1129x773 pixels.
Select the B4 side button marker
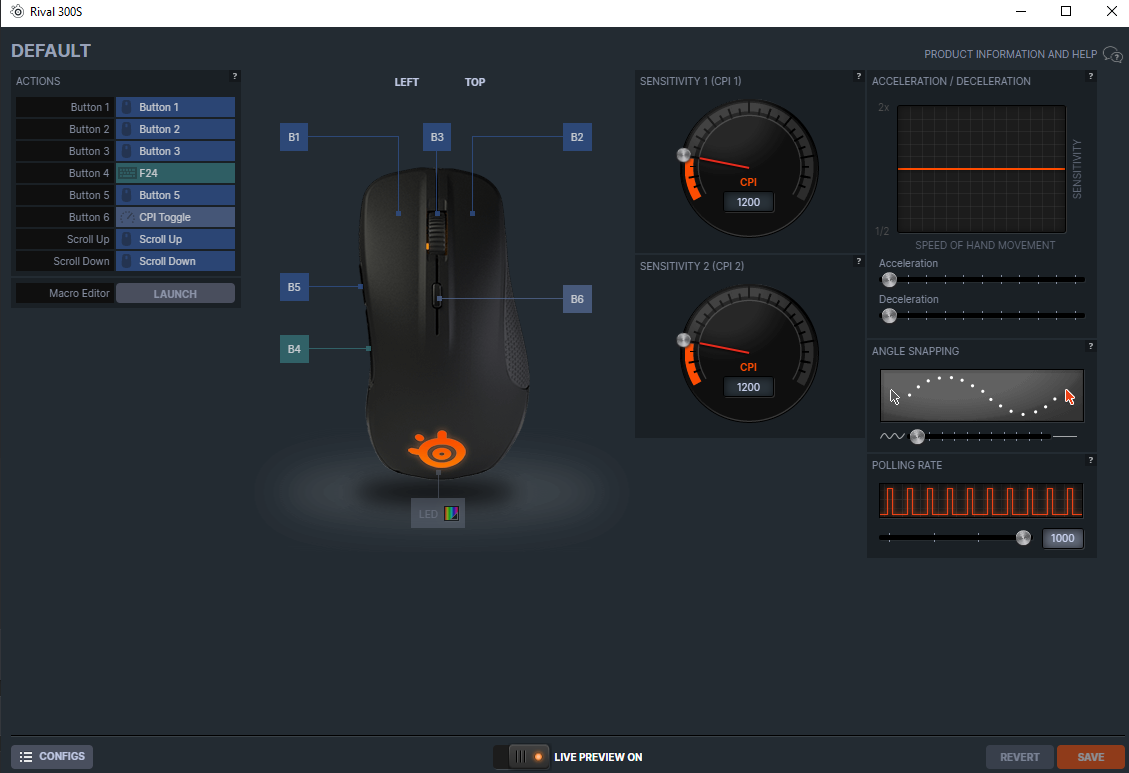[x=294, y=349]
